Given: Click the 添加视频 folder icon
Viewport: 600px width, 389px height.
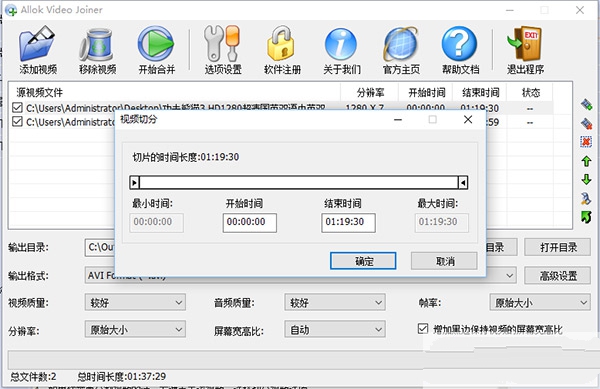Looking at the screenshot, I should coord(38,44).
